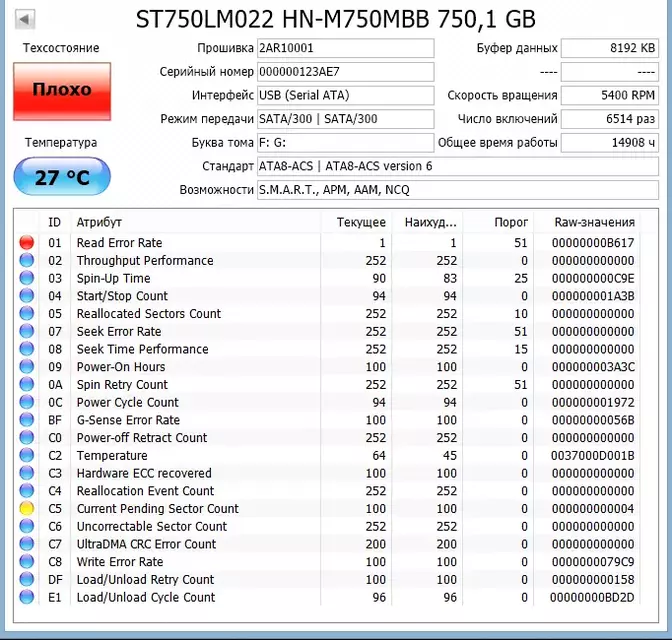672x640 pixels.
Task: Click the blue status dot for Spin Retry Count
Action: tap(27, 384)
